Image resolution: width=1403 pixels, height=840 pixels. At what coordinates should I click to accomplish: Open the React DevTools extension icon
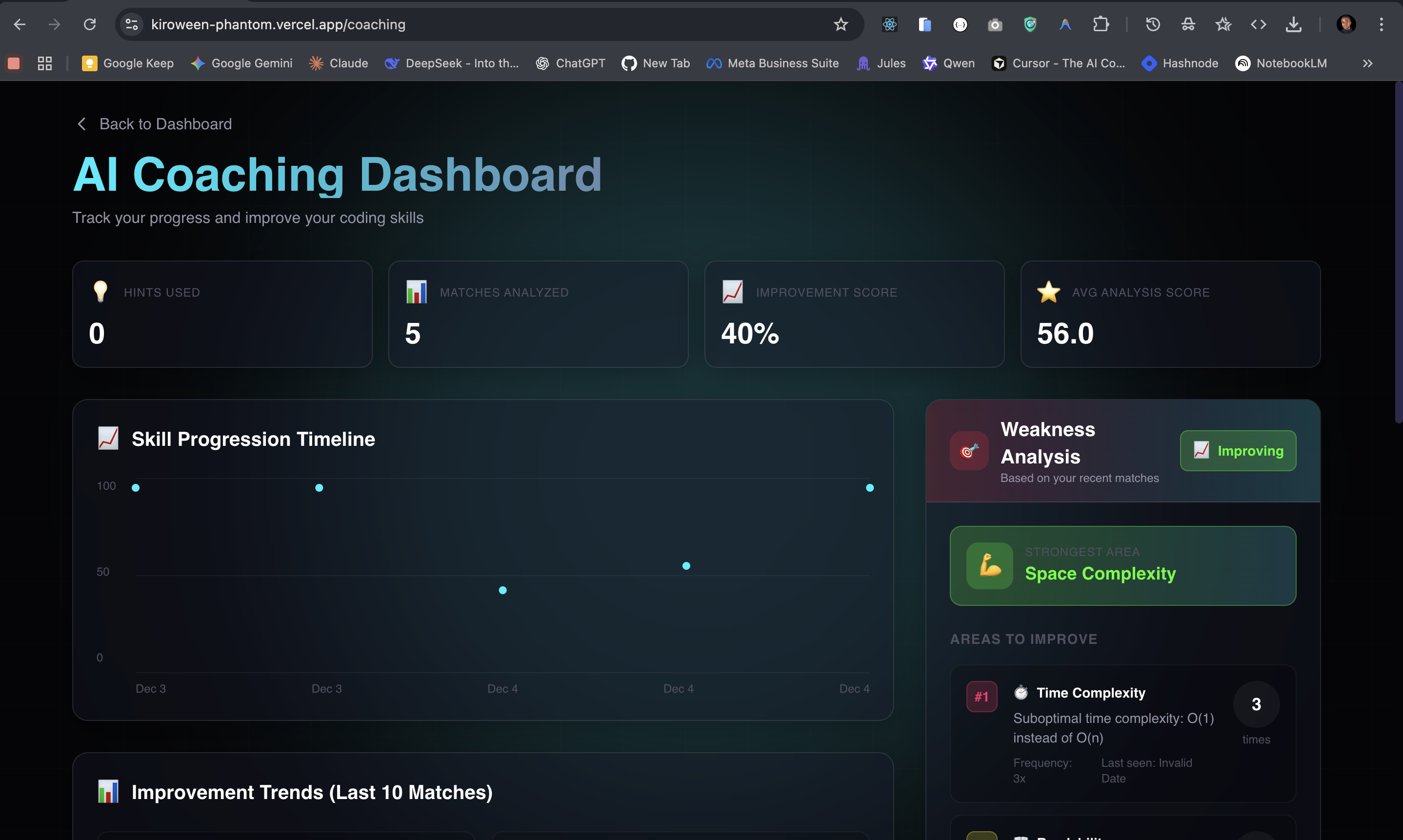click(889, 24)
